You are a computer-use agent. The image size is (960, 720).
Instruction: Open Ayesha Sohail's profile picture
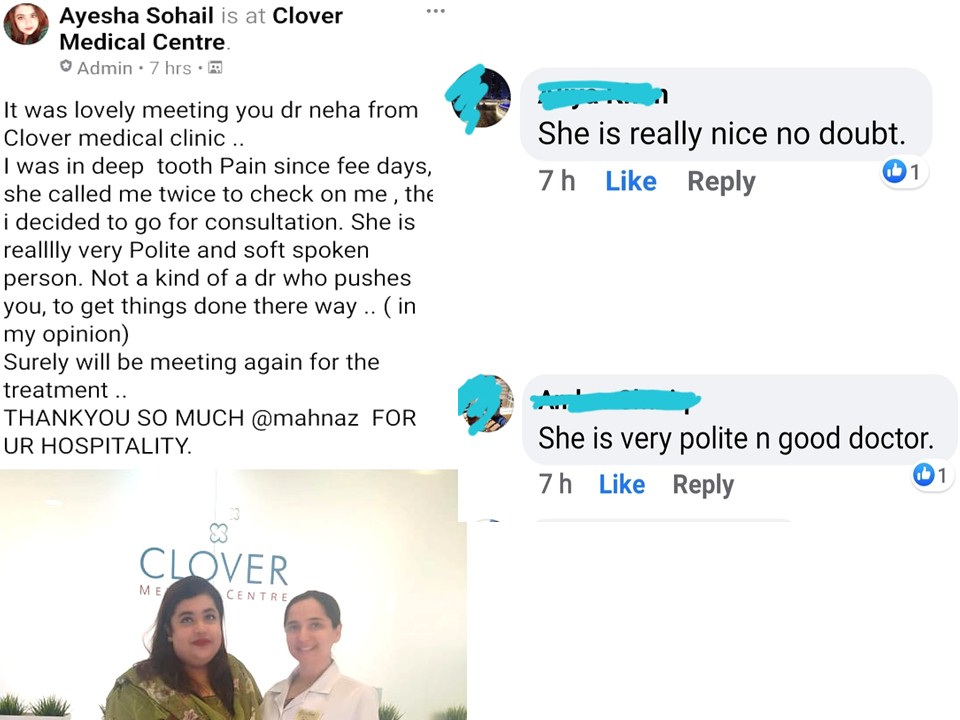tap(26, 24)
